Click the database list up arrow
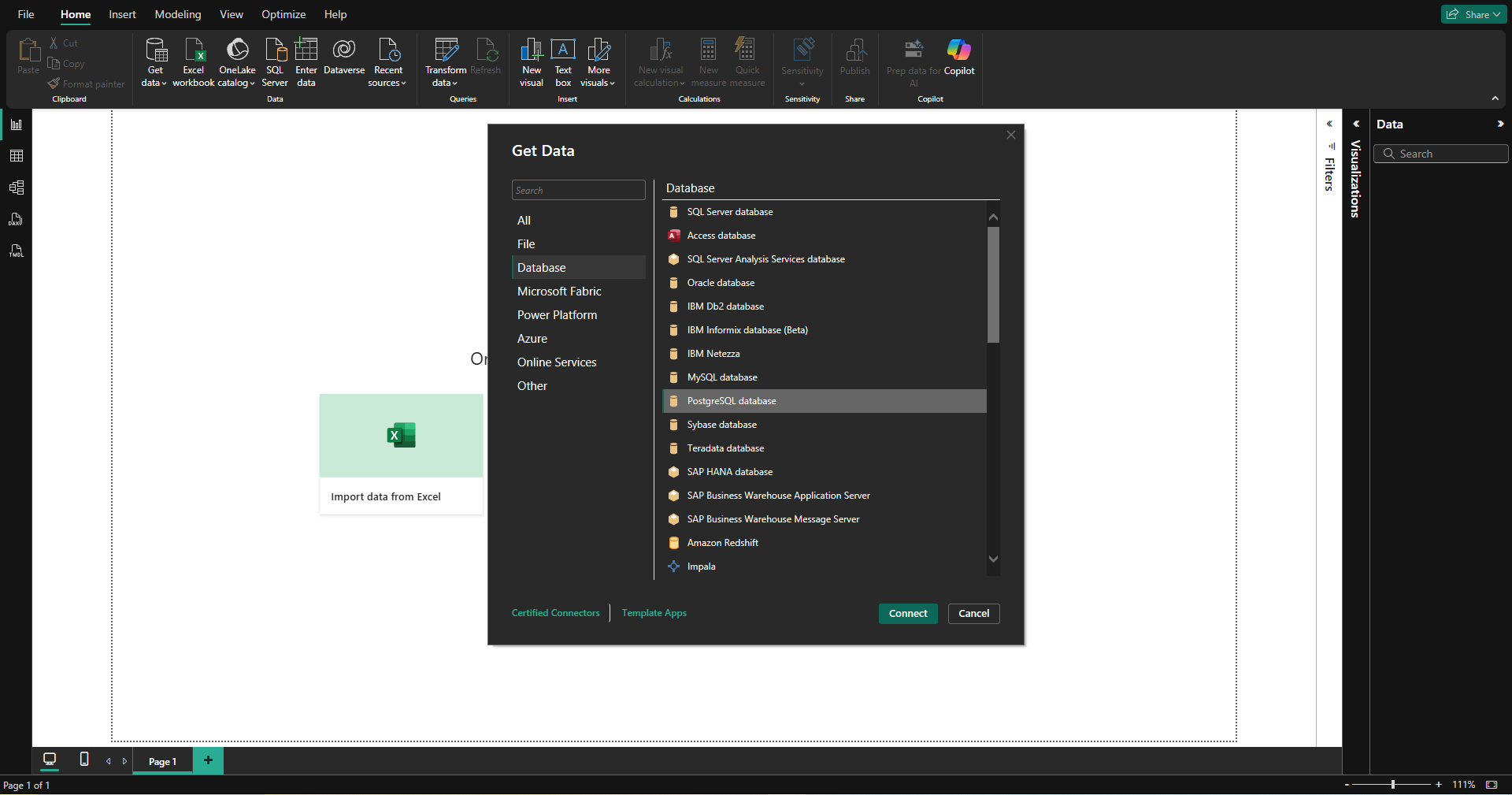Image resolution: width=1512 pixels, height=795 pixels. click(993, 217)
